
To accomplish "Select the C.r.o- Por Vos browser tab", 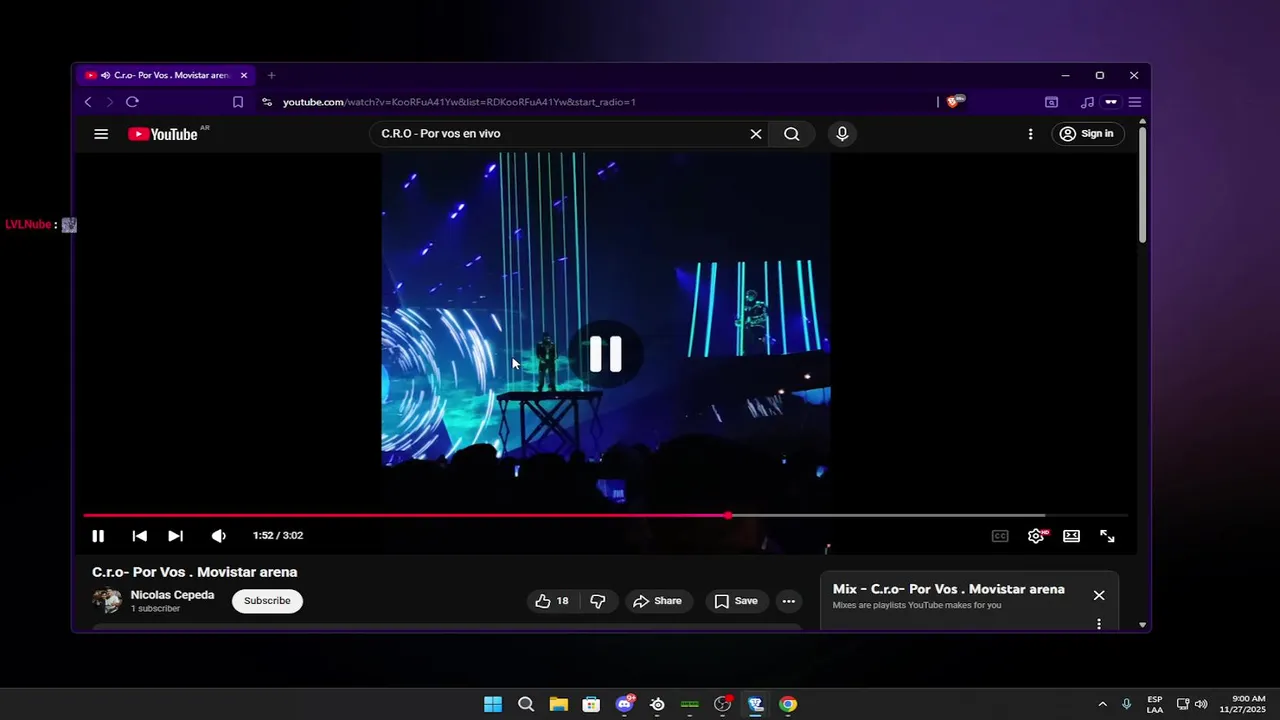I will point(167,75).
